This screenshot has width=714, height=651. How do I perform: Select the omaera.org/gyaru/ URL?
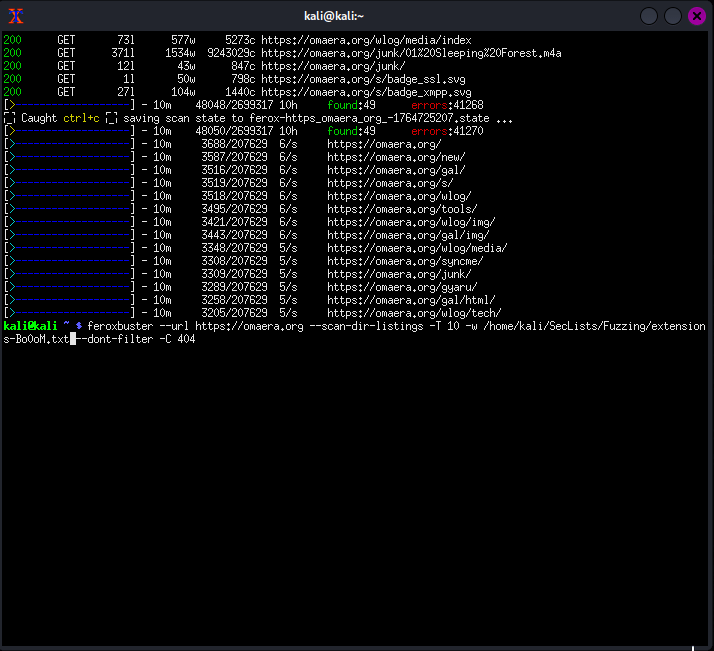tap(402, 287)
